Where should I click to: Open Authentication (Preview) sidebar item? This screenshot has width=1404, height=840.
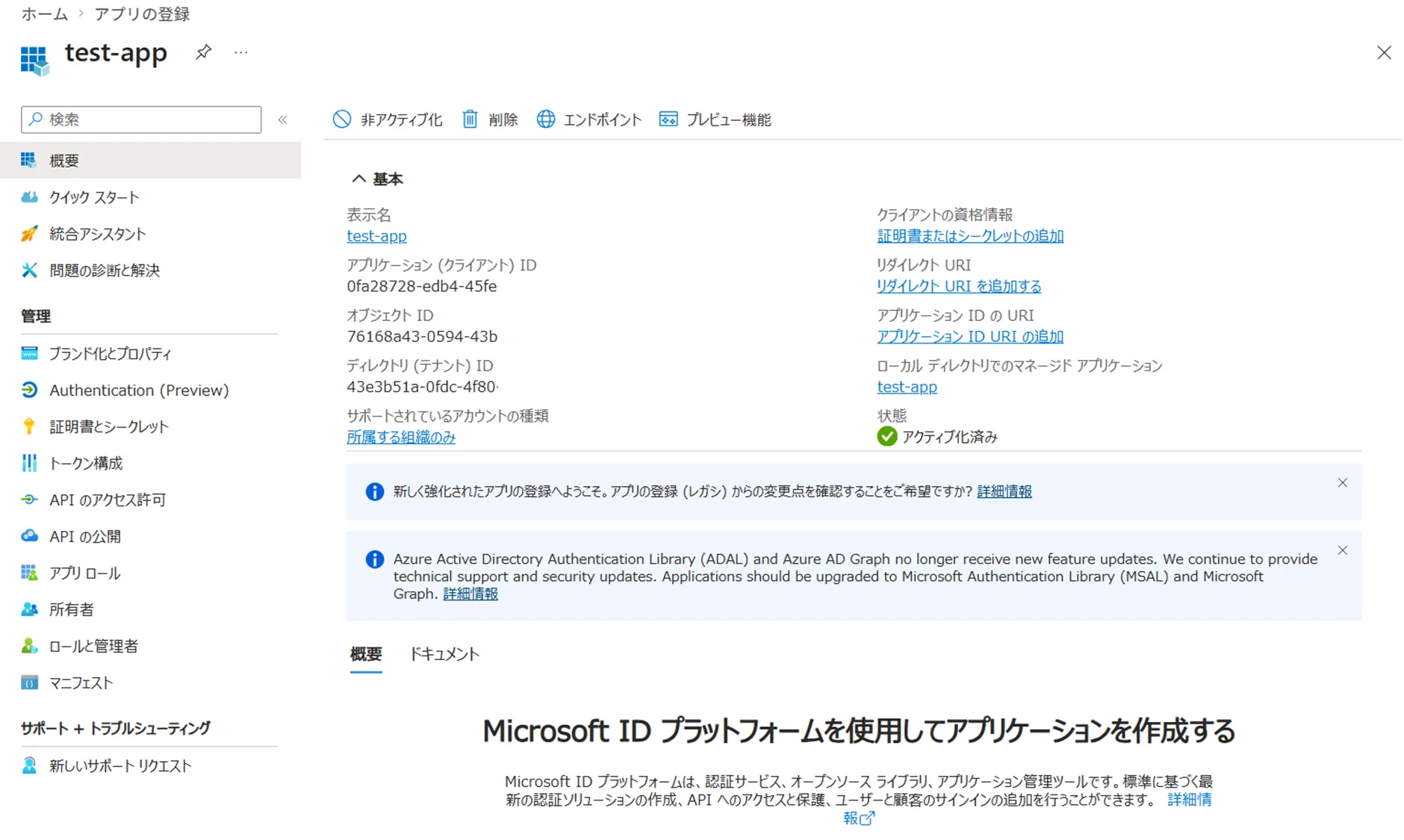tap(139, 390)
